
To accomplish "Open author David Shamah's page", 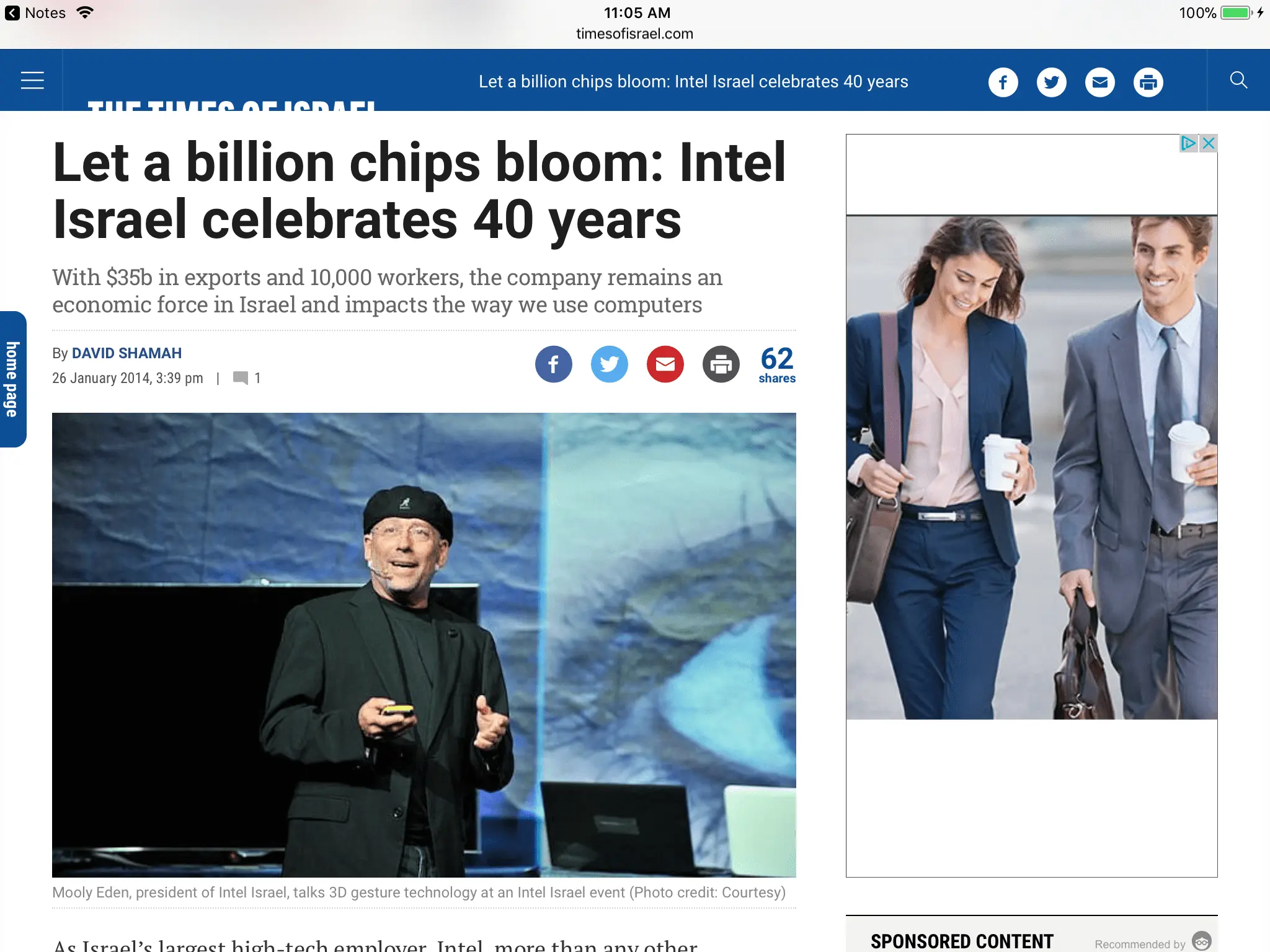I will pyautogui.click(x=127, y=353).
